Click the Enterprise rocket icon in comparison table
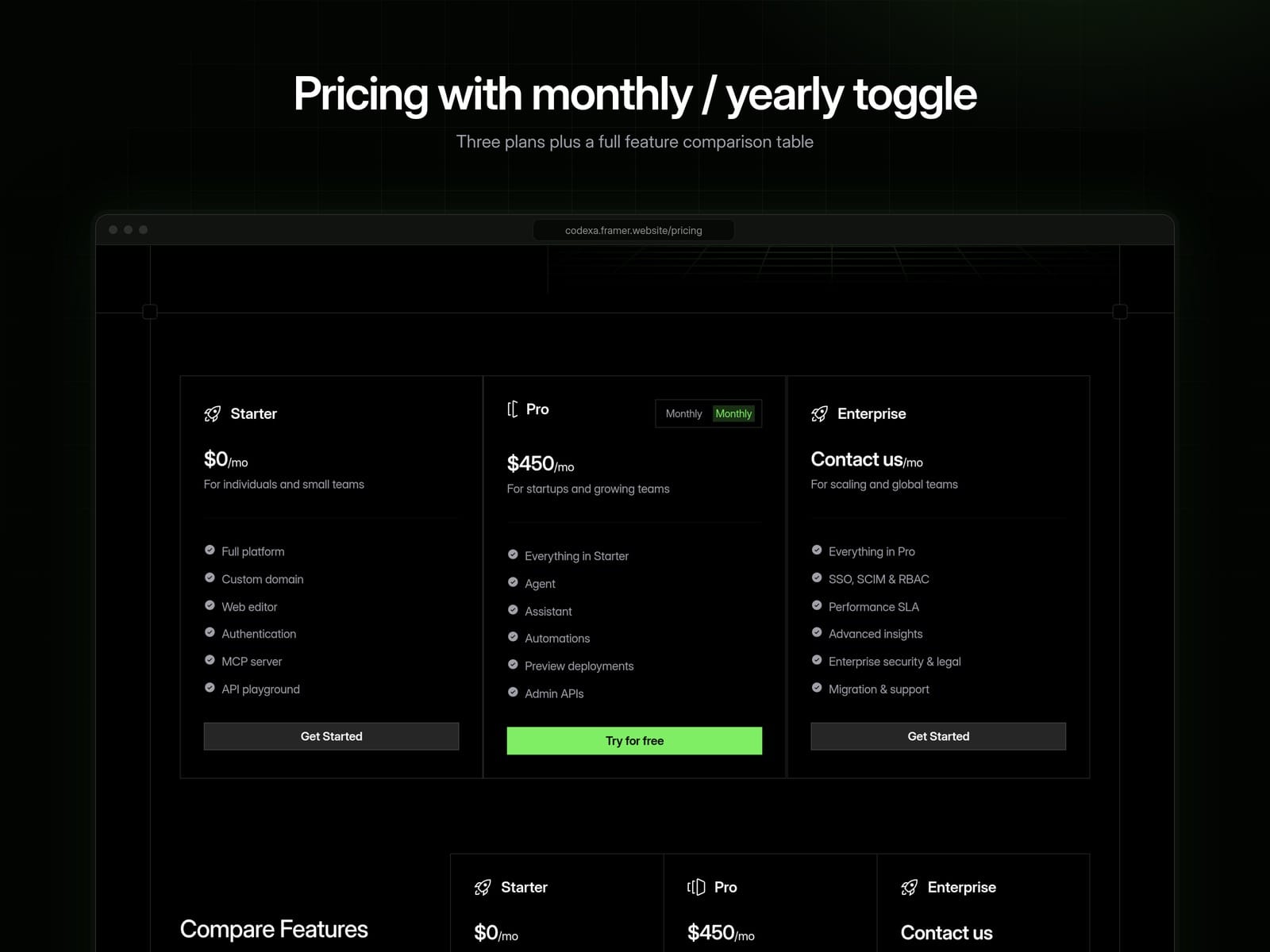The width and height of the screenshot is (1270, 952). coord(910,888)
